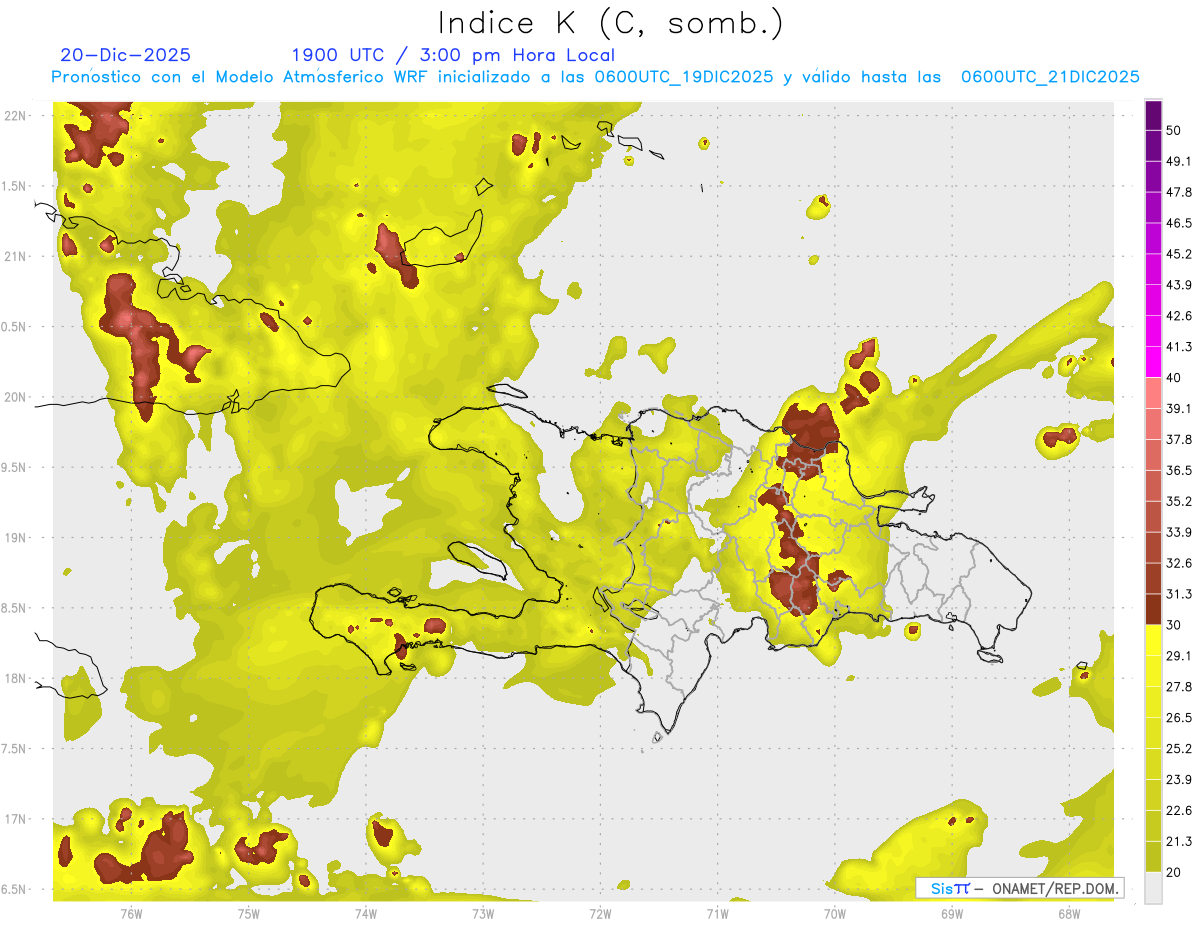The height and width of the screenshot is (927, 1200).
Task: Click the '40' value on the color scale
Action: tap(1174, 378)
